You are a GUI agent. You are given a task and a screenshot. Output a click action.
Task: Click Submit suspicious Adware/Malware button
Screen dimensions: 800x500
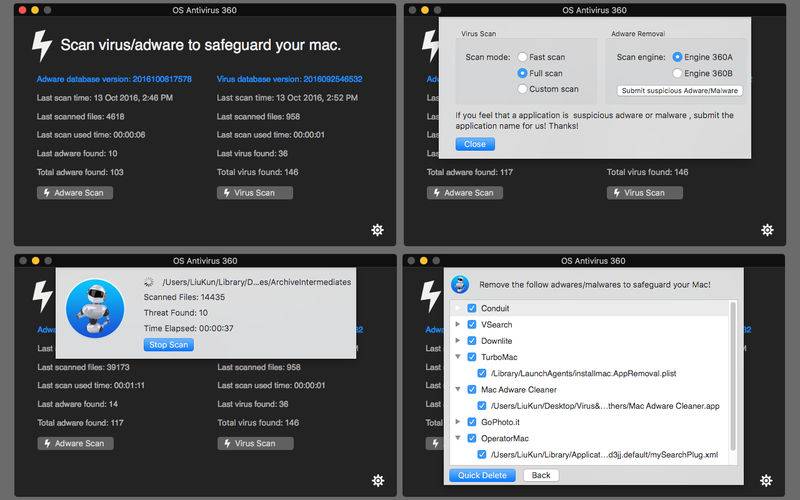[680, 91]
